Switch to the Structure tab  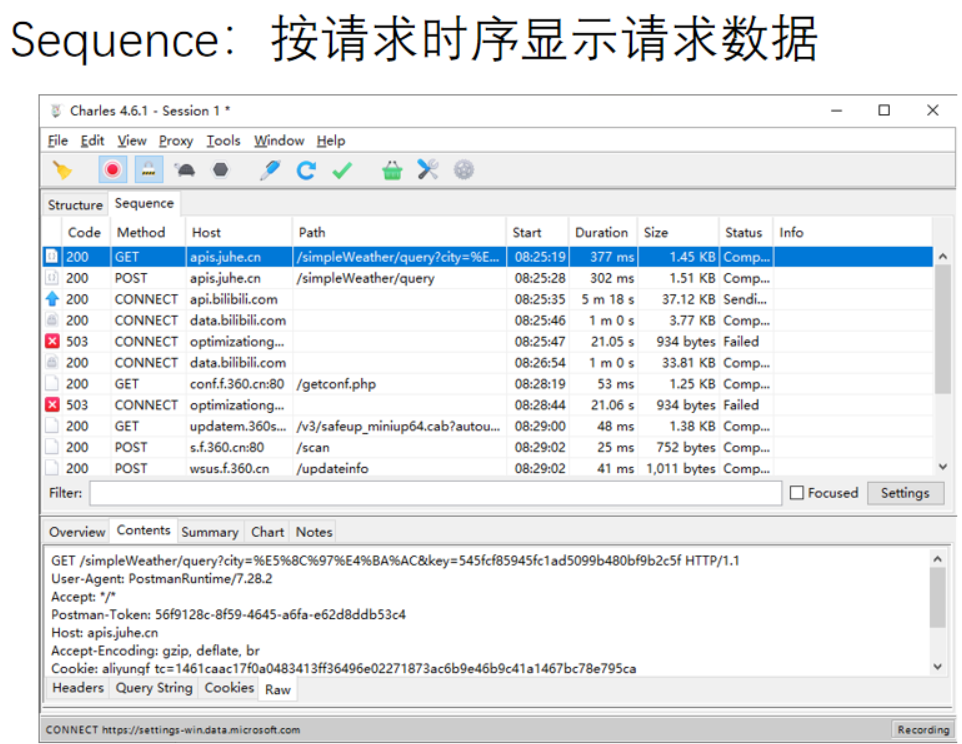pyautogui.click(x=75, y=205)
